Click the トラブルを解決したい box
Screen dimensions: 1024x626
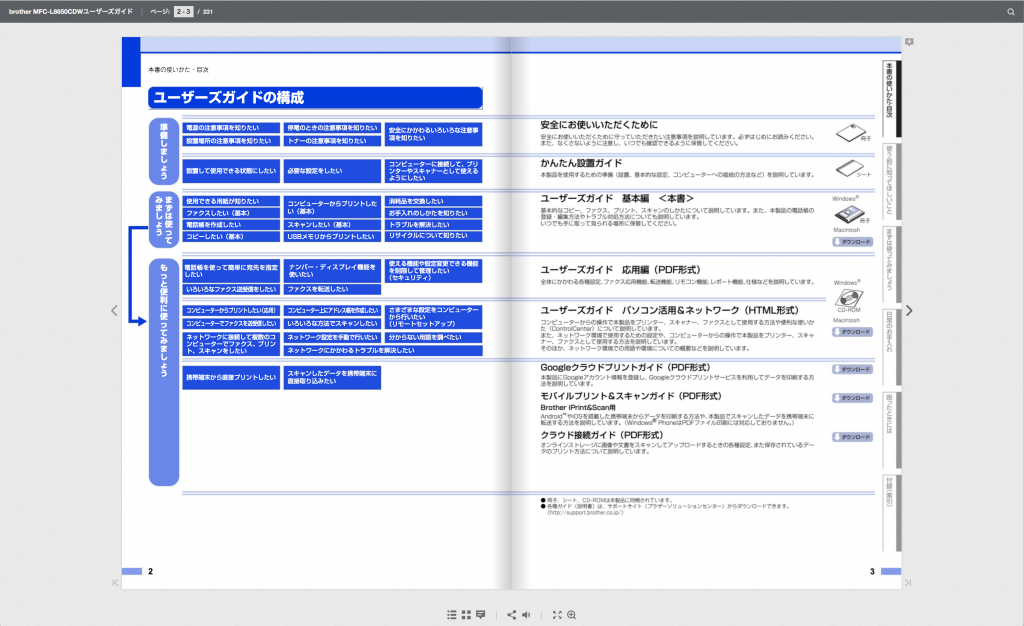point(434,225)
